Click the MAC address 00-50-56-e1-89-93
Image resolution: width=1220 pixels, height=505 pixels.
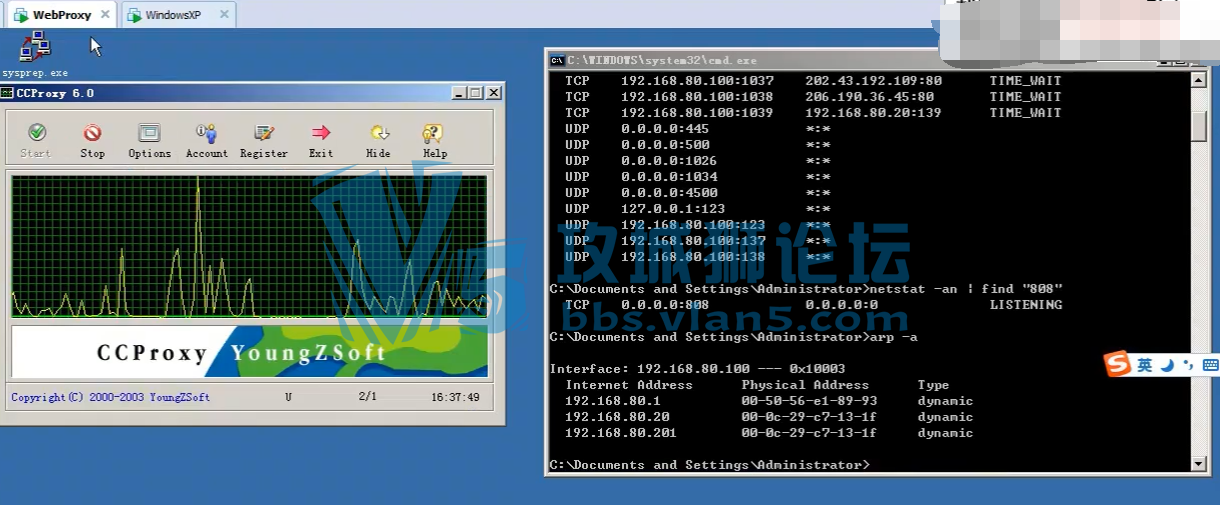pos(809,401)
